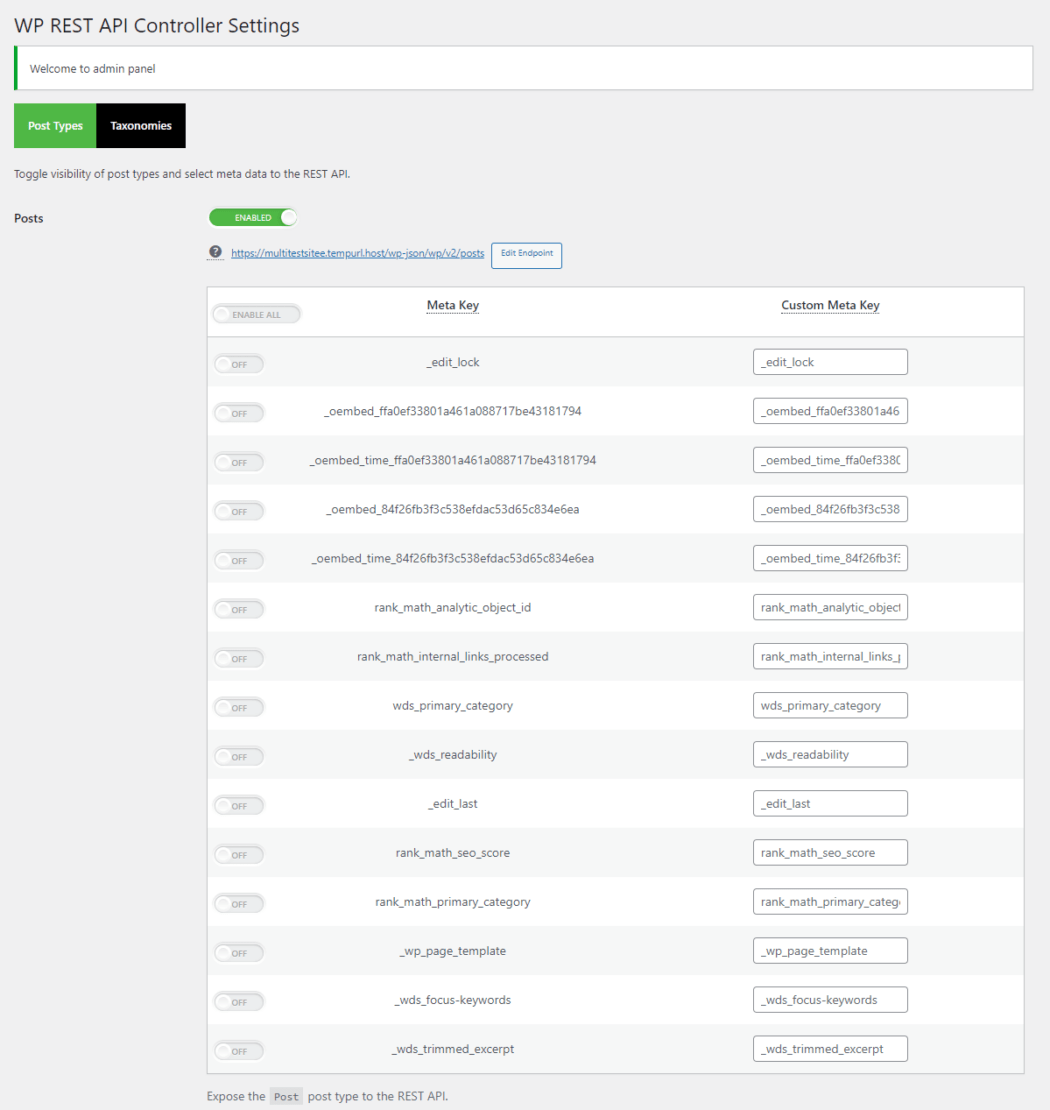This screenshot has height=1110, width=1050.
Task: Click the custom key field for _oembed_ffa0ef33801a461a088717be43181794
Action: click(831, 411)
